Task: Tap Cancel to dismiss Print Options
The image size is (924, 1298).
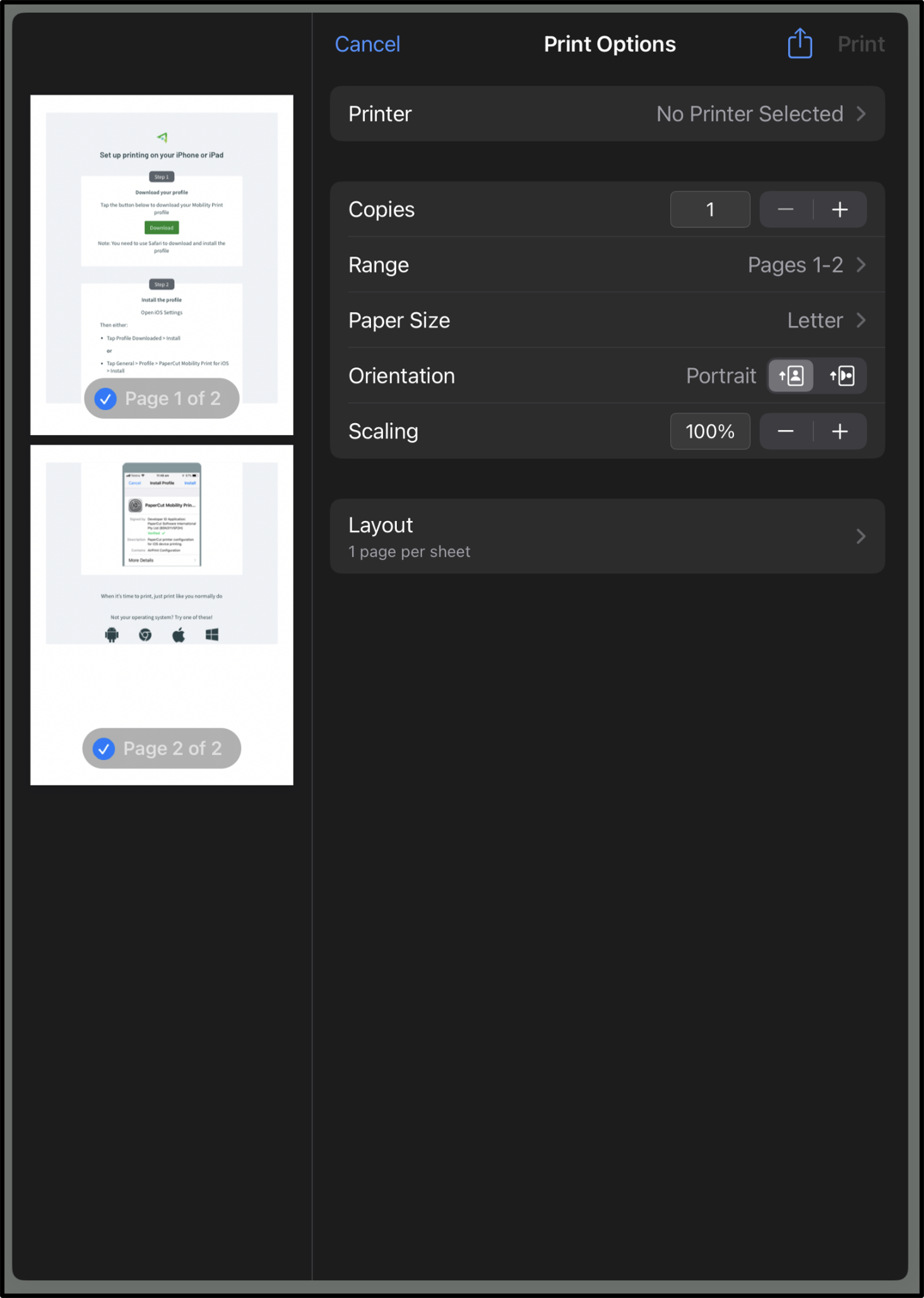Action: (367, 44)
